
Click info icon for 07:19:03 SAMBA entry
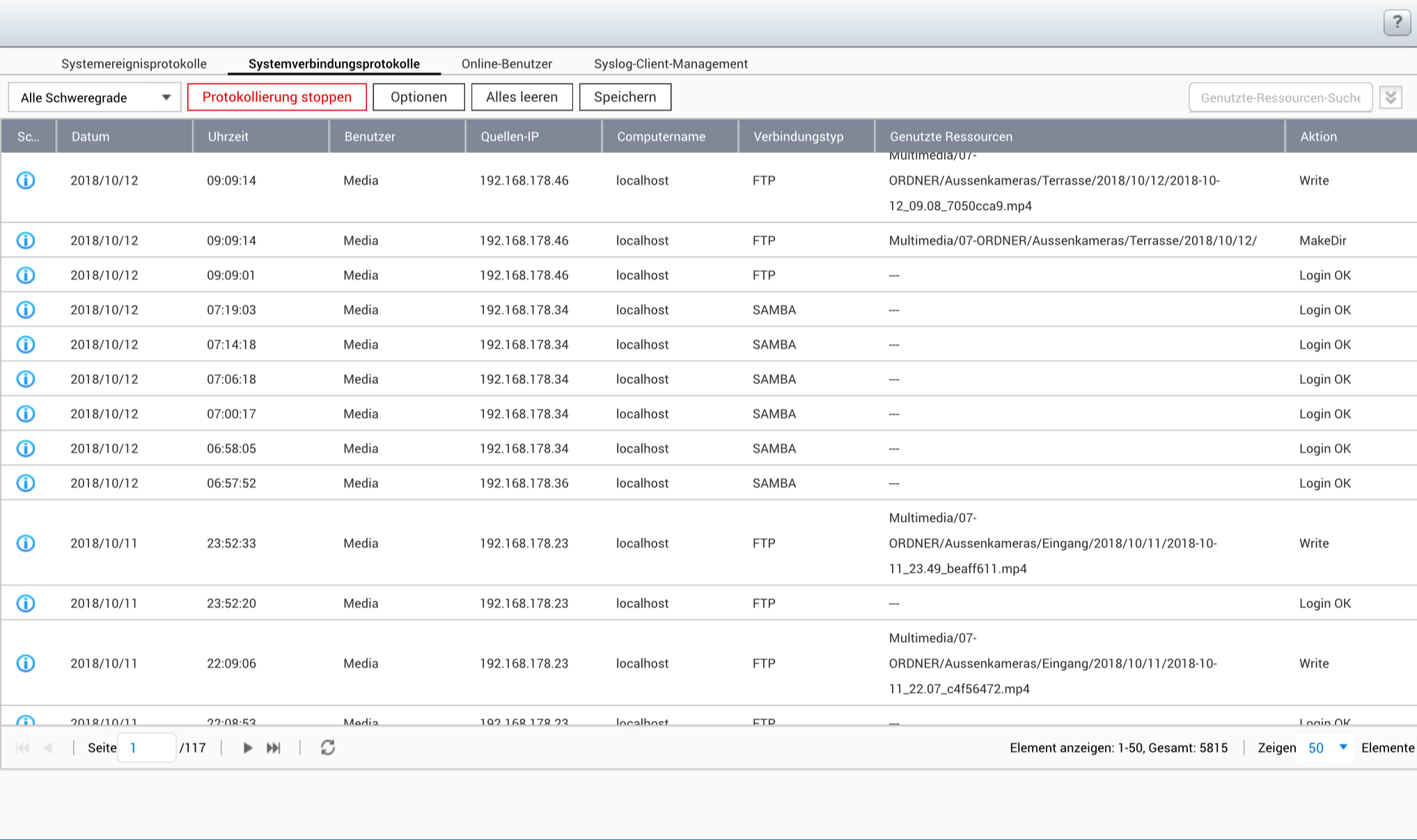coord(26,310)
